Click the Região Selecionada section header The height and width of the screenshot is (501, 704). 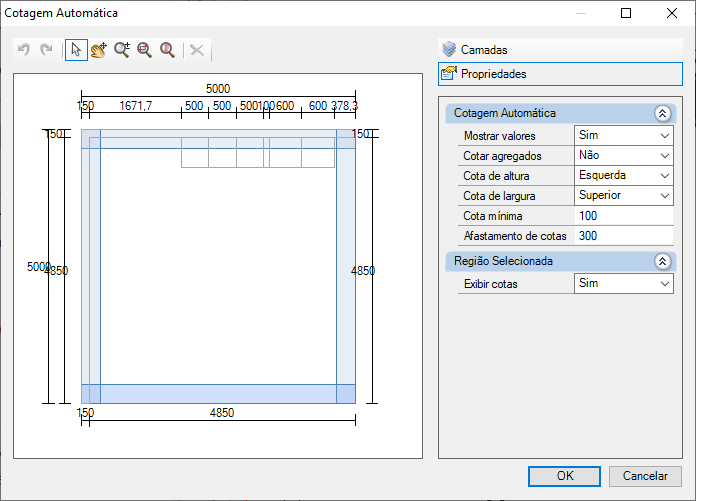tap(560, 261)
